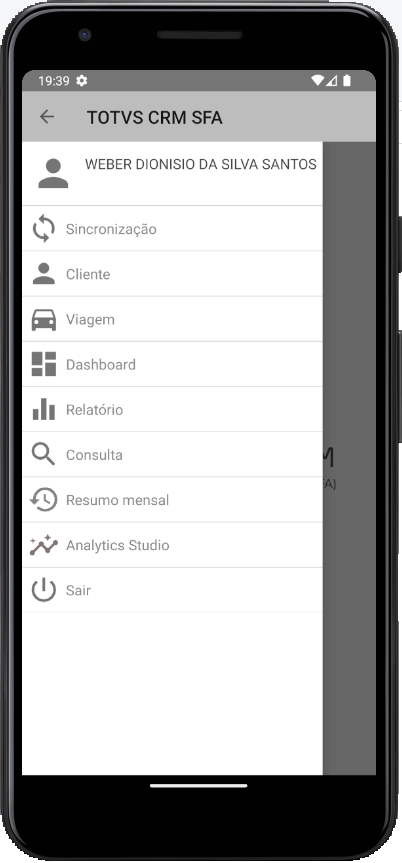Click the Analytics Studio sparkle graph icon
This screenshot has width=402, height=863.
pos(44,545)
